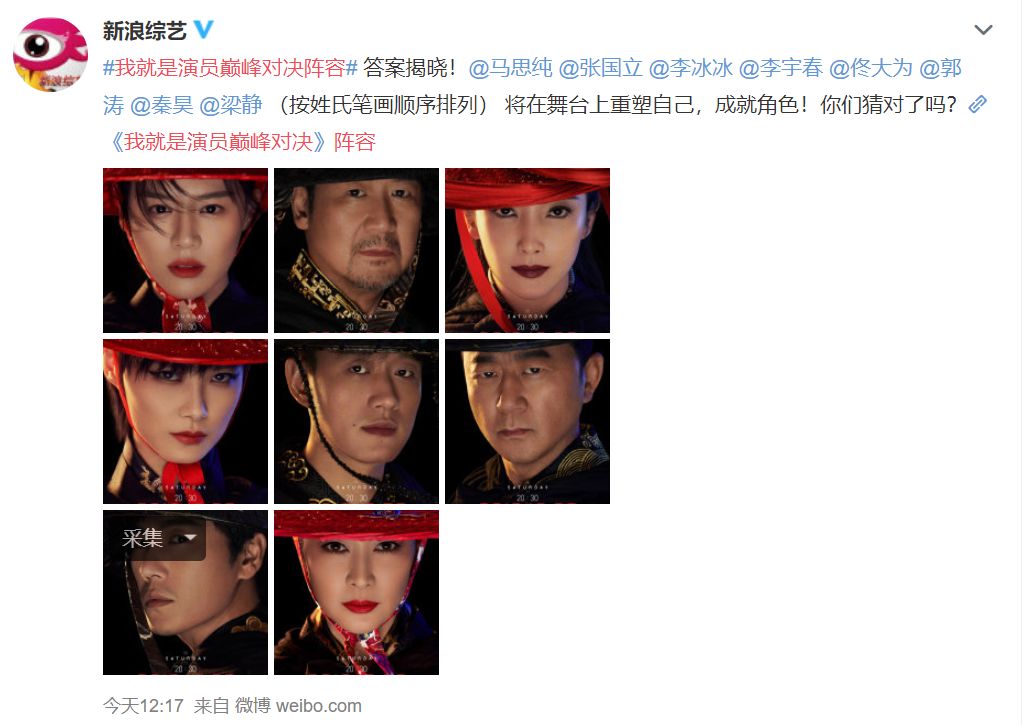Click the 微博 weibo.com source link
Screen dimensions: 1022x726
(x=298, y=705)
